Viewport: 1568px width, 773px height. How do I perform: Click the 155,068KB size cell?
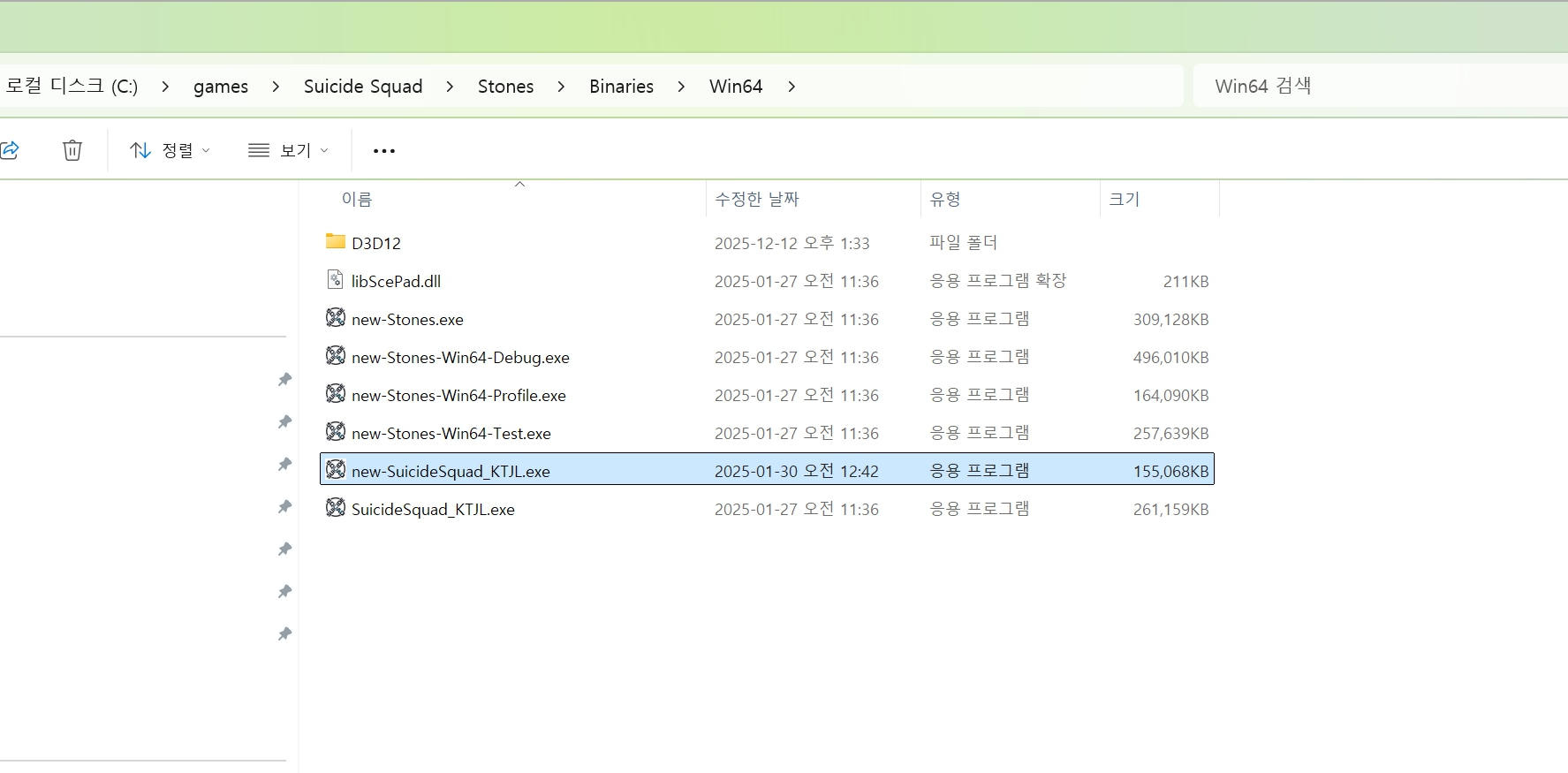pos(1171,471)
